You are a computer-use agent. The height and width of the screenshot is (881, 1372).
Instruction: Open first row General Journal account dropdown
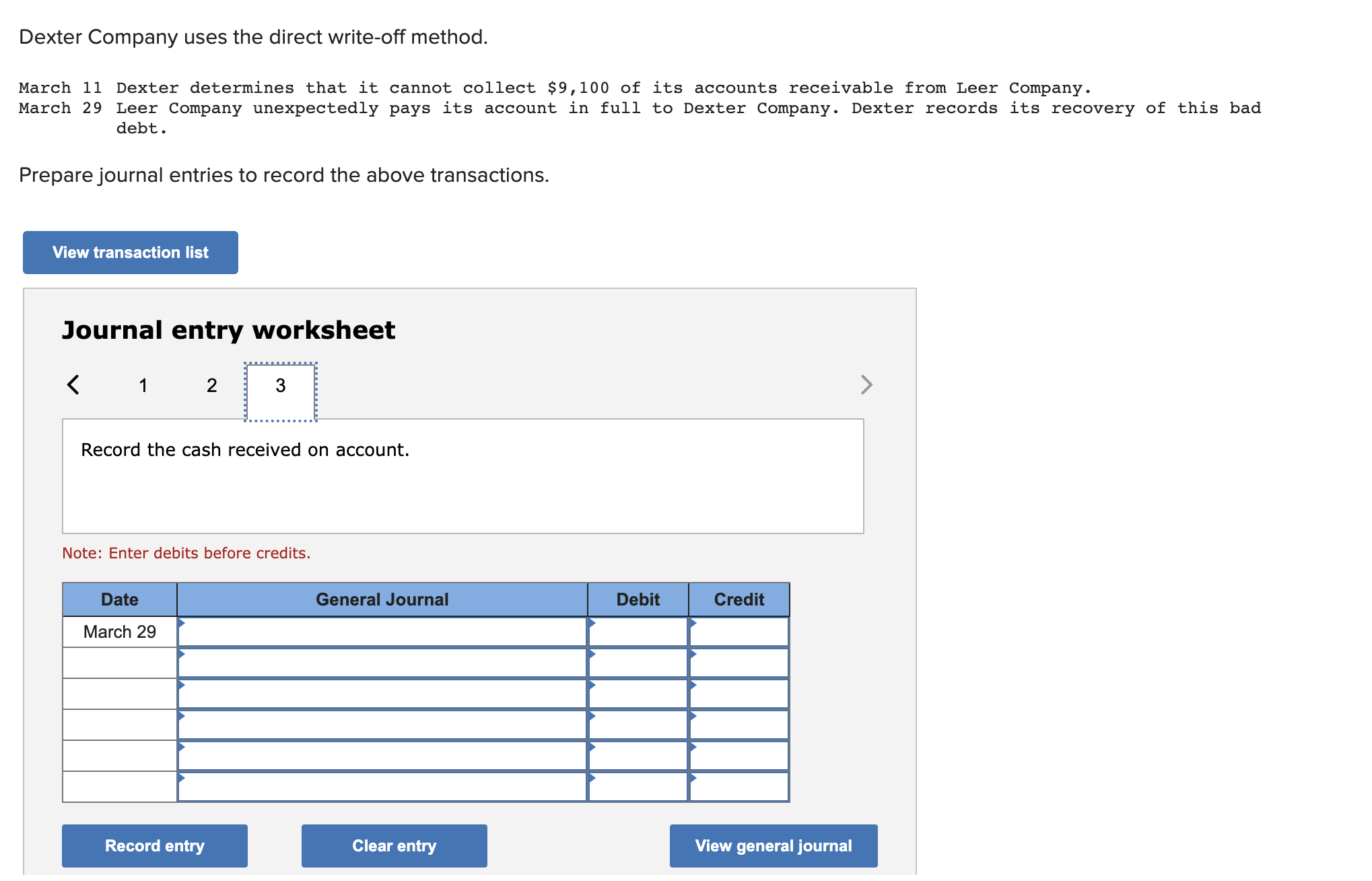coord(382,632)
